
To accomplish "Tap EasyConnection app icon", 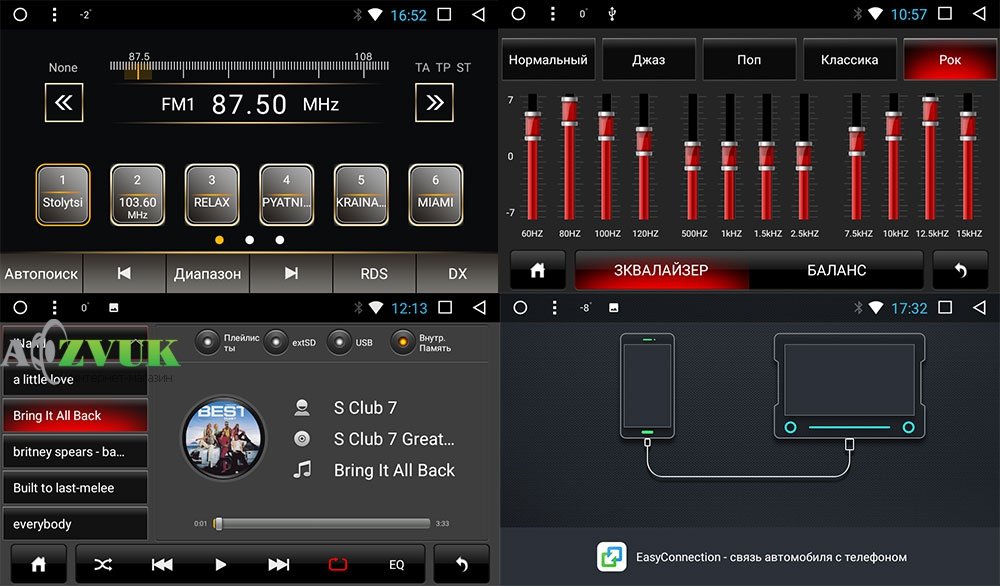I will pyautogui.click(x=612, y=557).
